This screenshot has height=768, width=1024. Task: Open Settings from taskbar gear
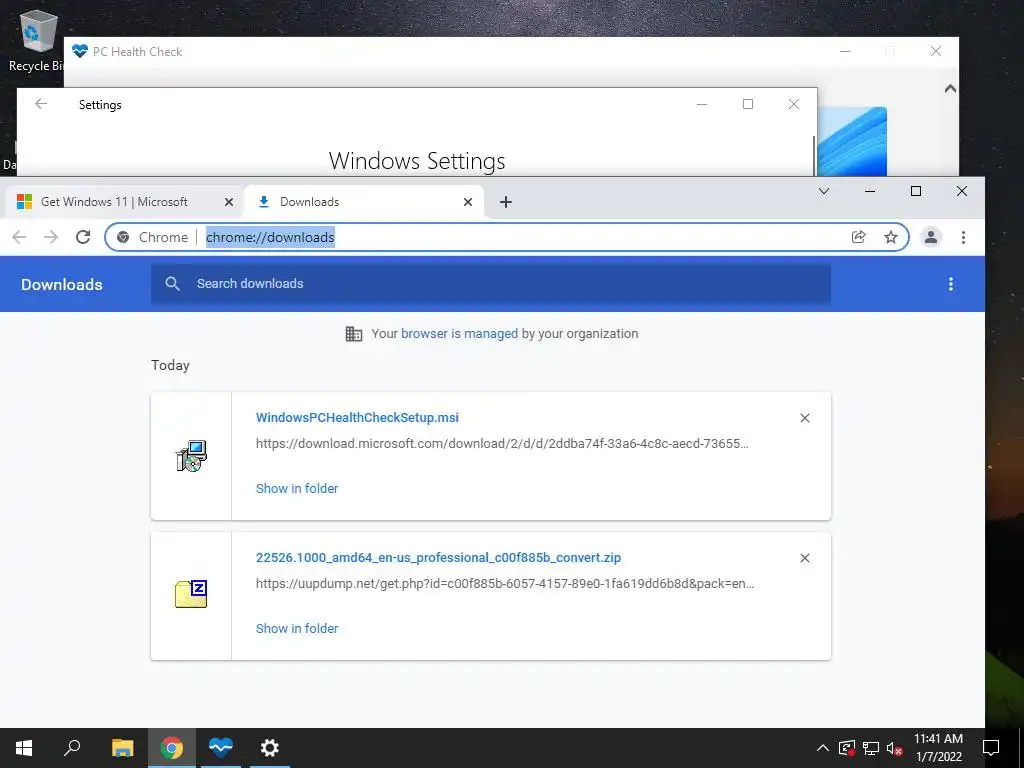(x=270, y=748)
